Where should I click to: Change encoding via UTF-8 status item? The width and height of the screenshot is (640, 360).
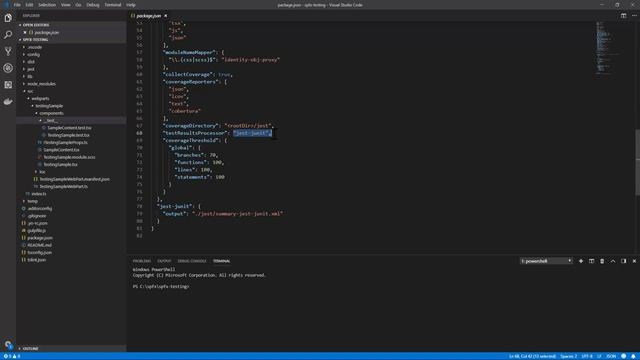(587, 356)
